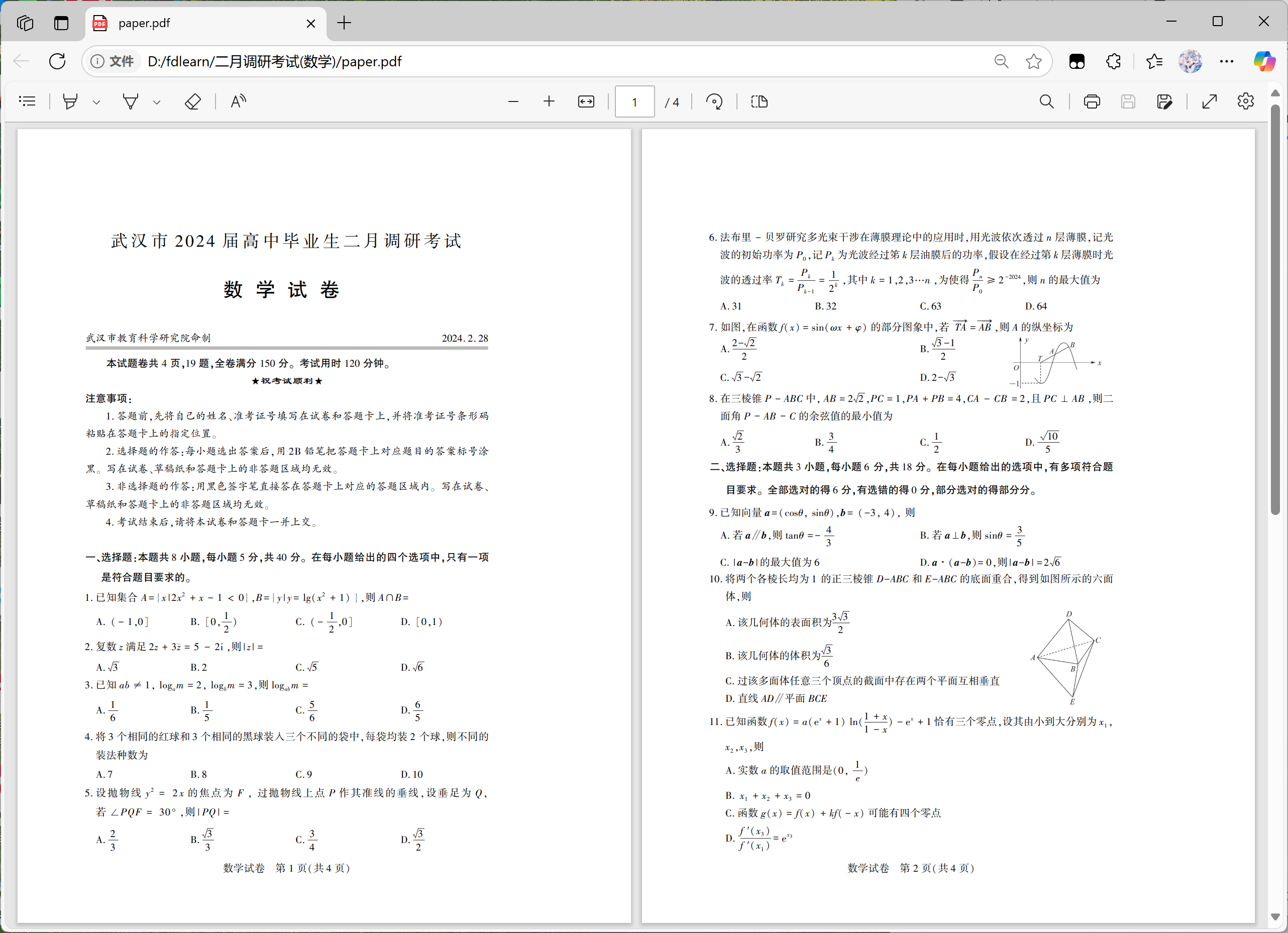Open find in PDF search
Viewport: 1288px width, 933px height.
click(x=1047, y=101)
